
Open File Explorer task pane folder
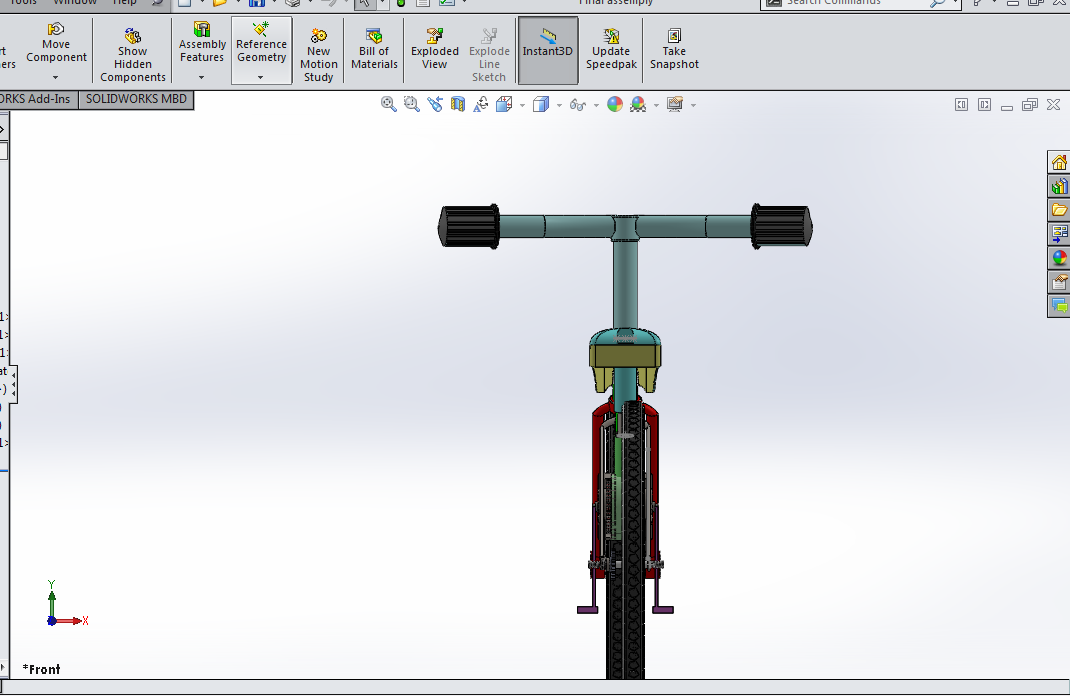coord(1058,210)
